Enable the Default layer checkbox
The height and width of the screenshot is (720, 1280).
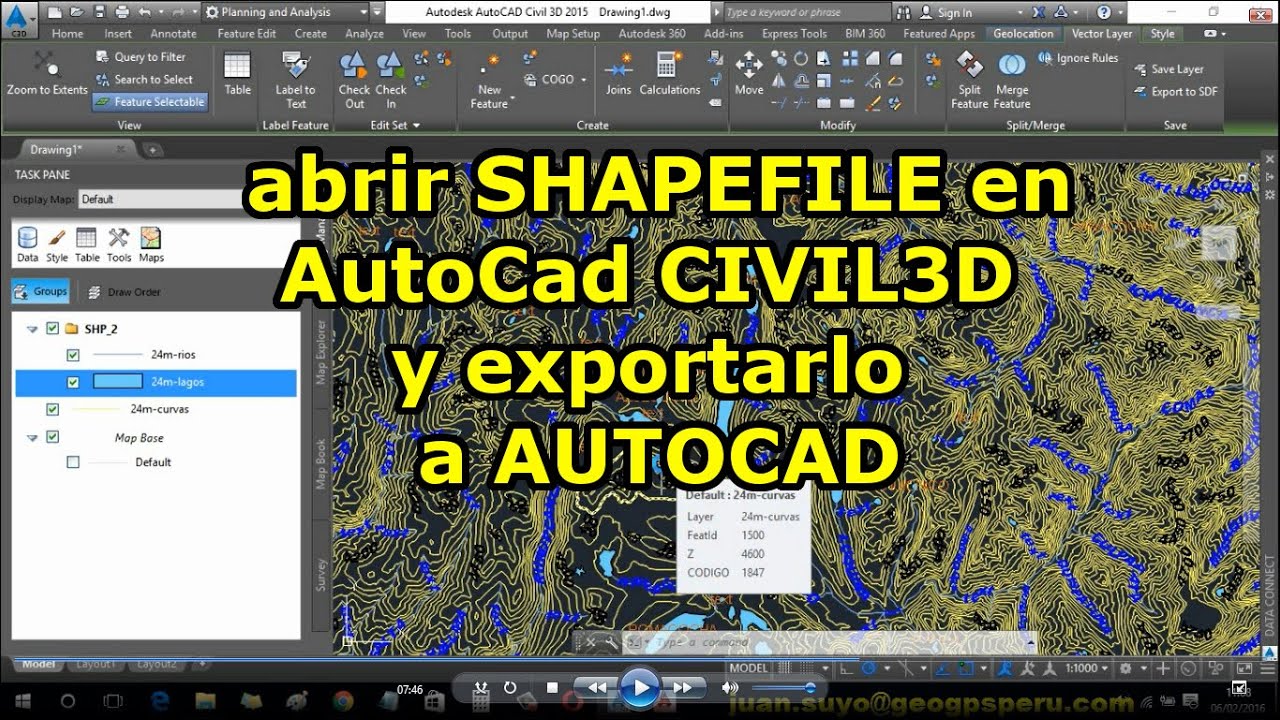coord(72,462)
